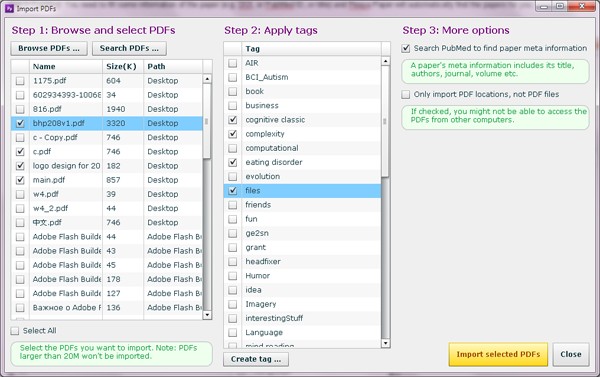Minimize the Import PDFs window
Screen dimensions: 600x377
(544, 7)
